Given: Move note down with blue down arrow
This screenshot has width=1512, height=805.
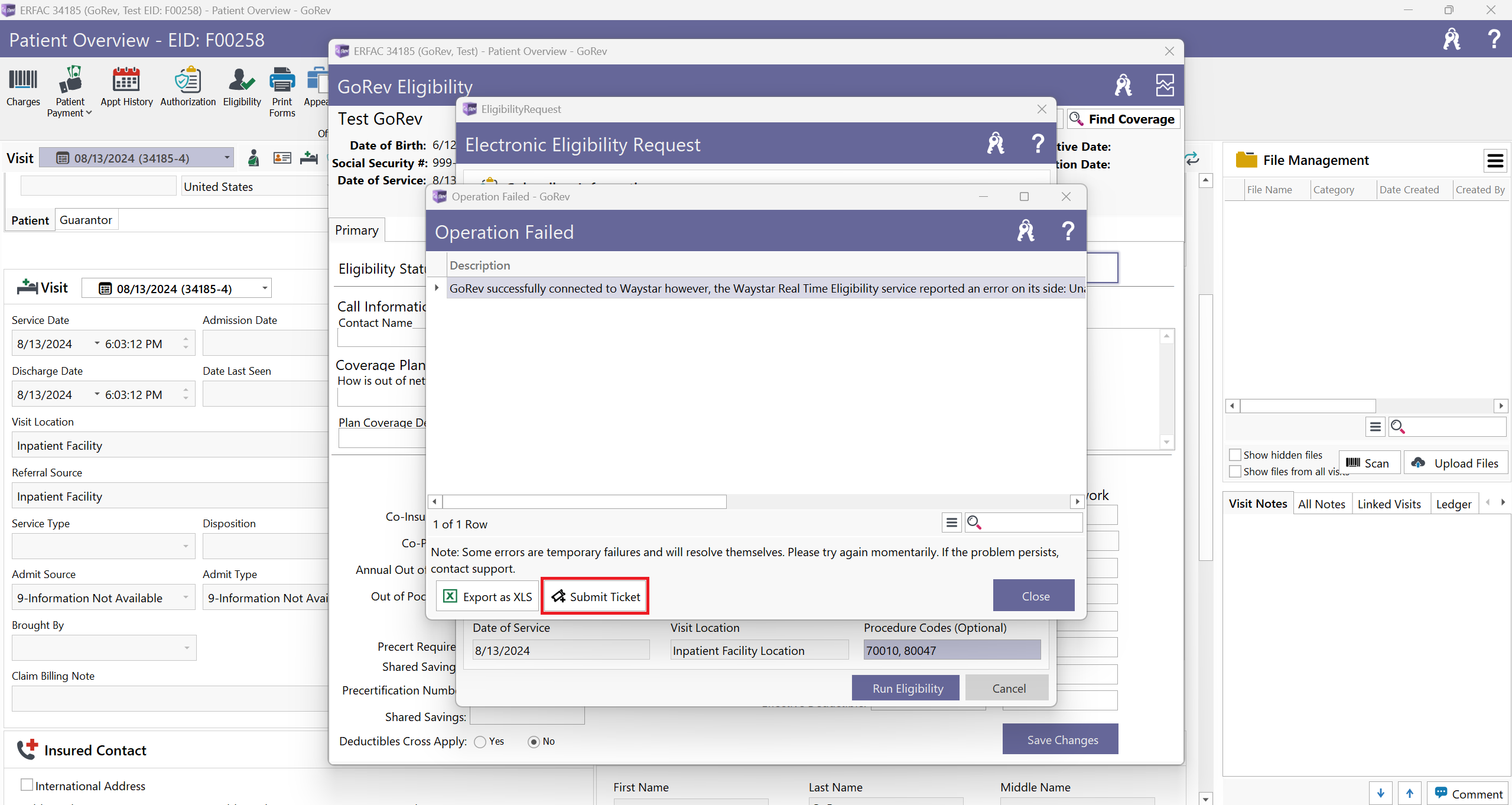Looking at the screenshot, I should (1380, 794).
